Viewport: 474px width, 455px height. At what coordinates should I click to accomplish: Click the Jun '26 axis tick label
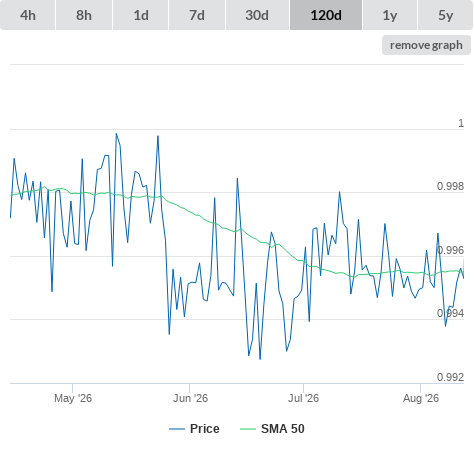click(x=190, y=398)
